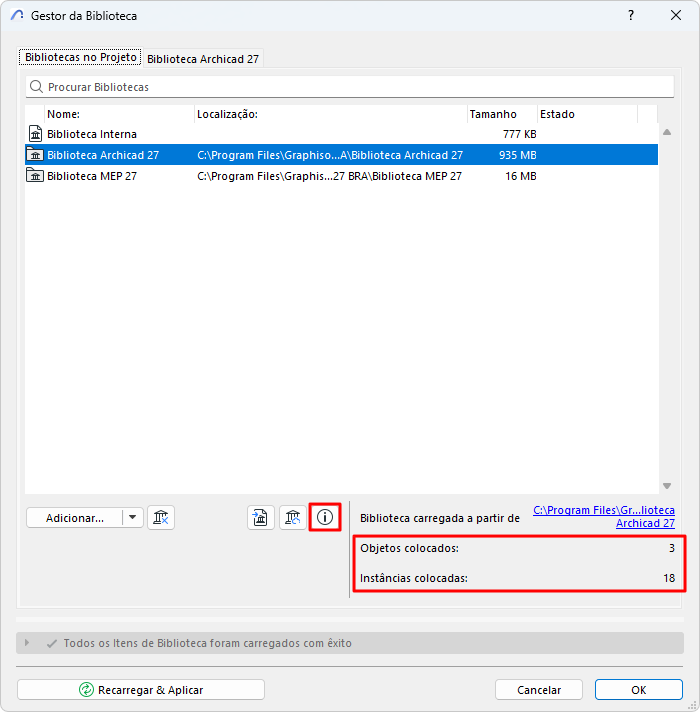Expand the library load status report
Viewport: 700px width, 712px height.
tap(27, 643)
